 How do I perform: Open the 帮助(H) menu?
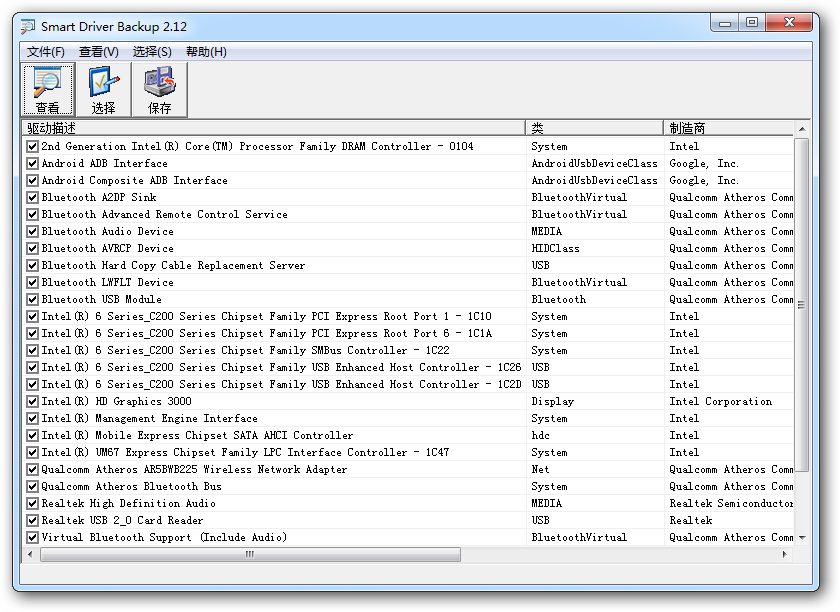206,51
